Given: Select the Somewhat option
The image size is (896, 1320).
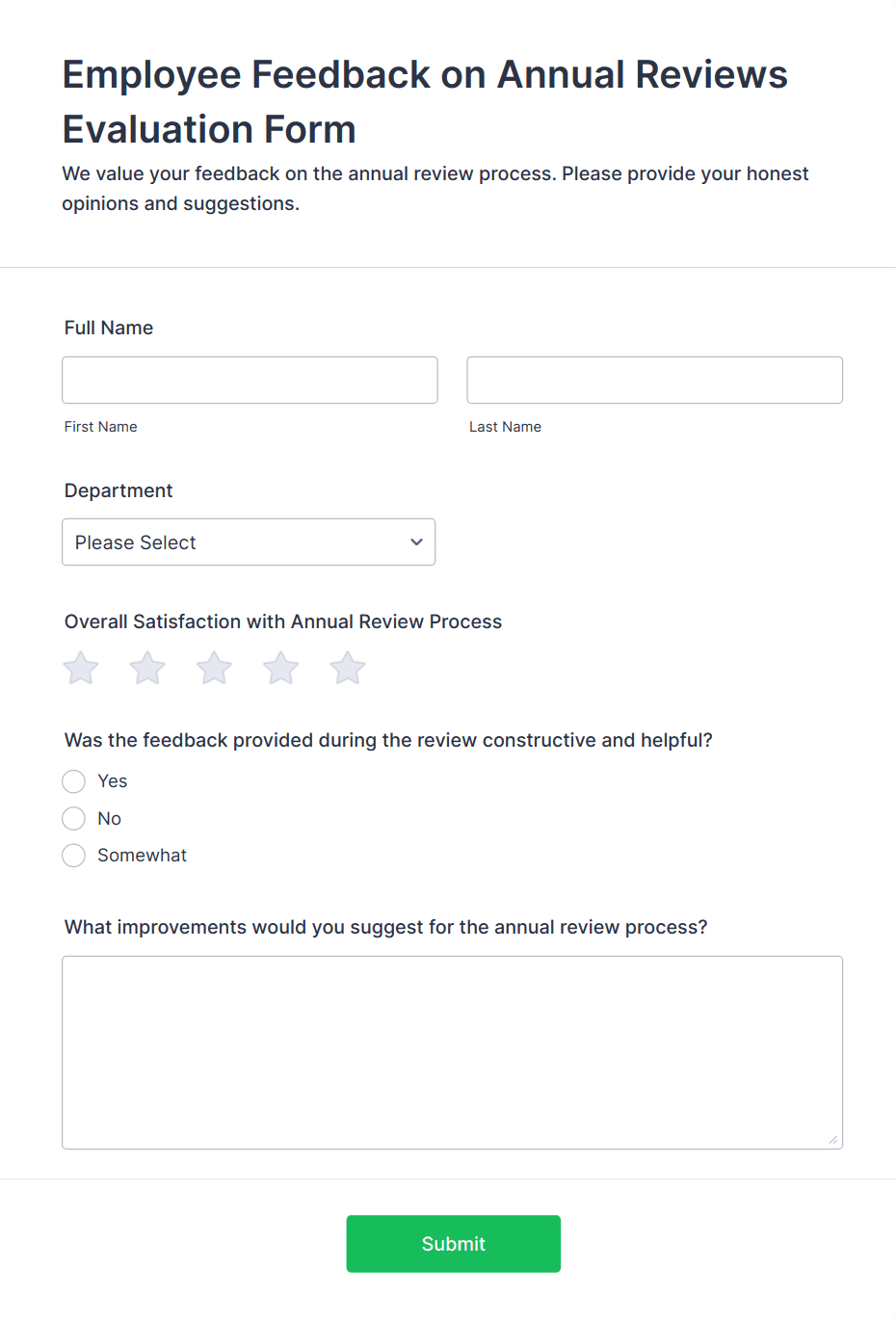Looking at the screenshot, I should click(73, 855).
